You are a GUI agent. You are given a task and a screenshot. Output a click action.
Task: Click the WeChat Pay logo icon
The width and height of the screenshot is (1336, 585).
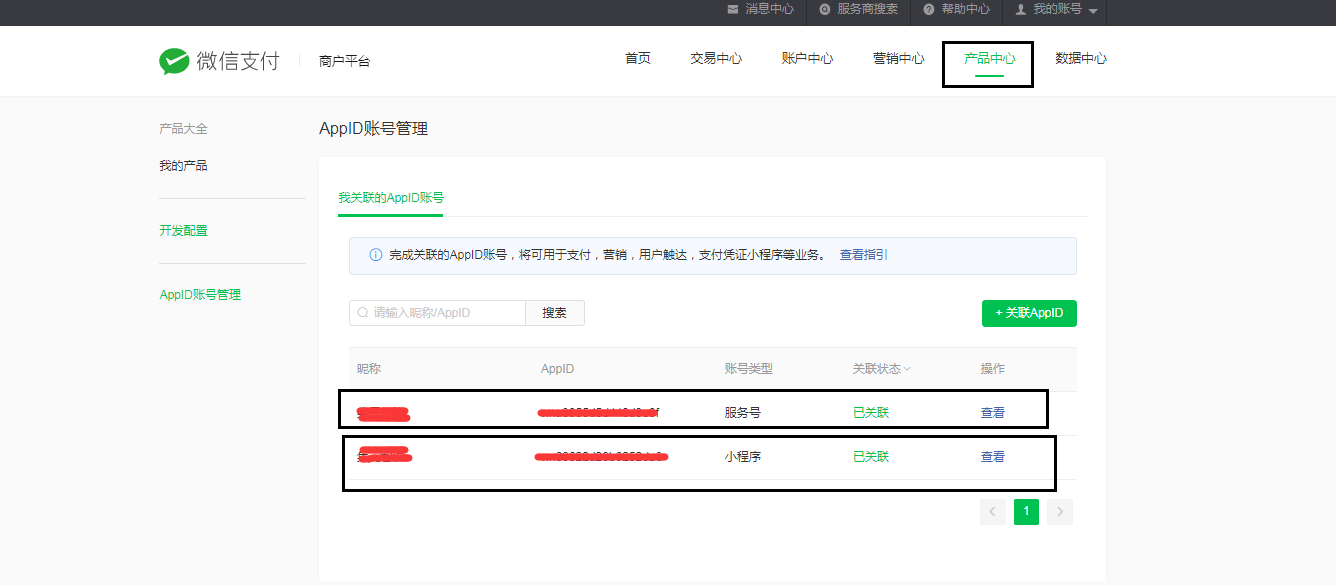[x=174, y=60]
